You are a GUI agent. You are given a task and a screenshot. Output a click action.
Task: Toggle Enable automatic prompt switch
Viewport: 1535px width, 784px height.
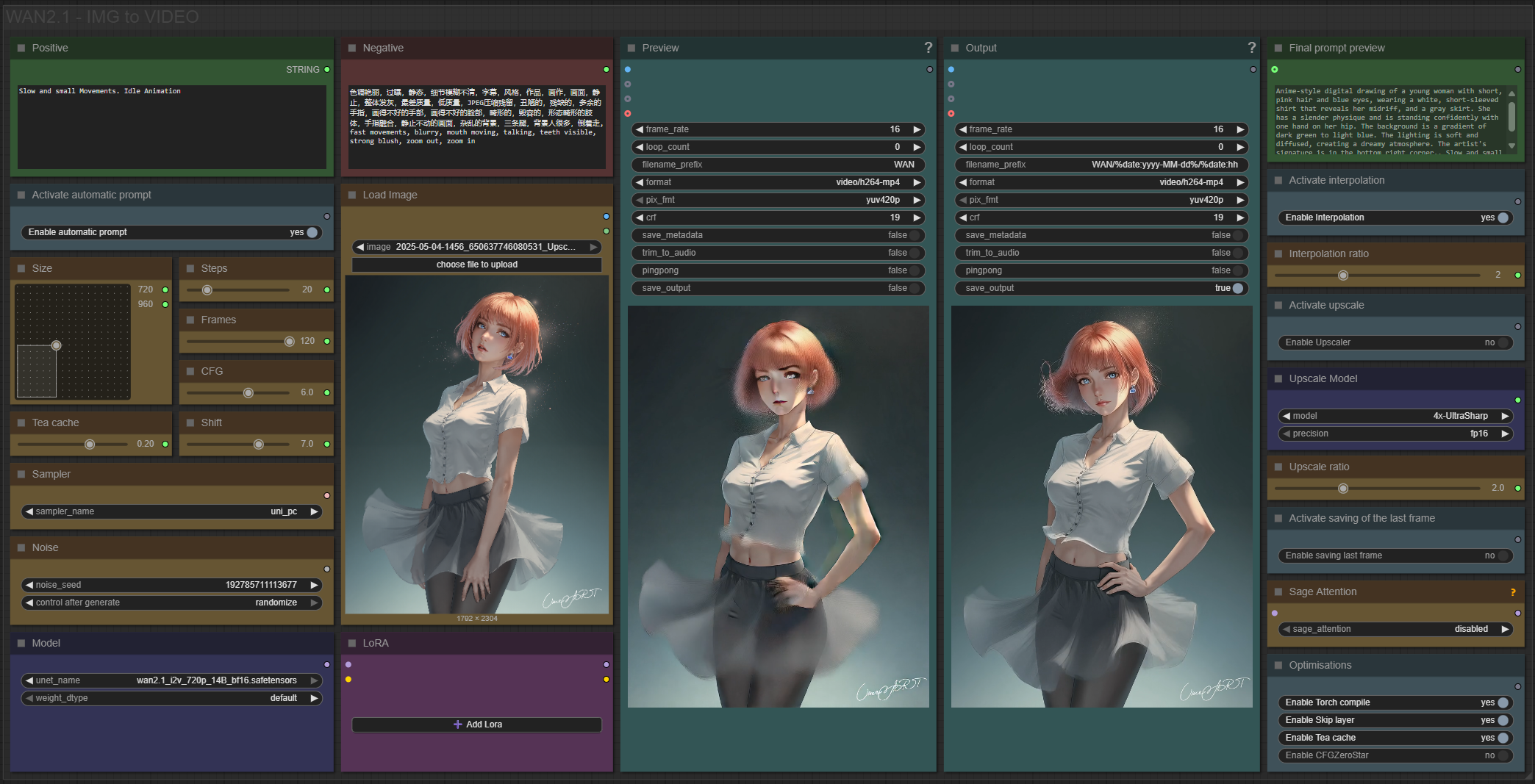(312, 232)
